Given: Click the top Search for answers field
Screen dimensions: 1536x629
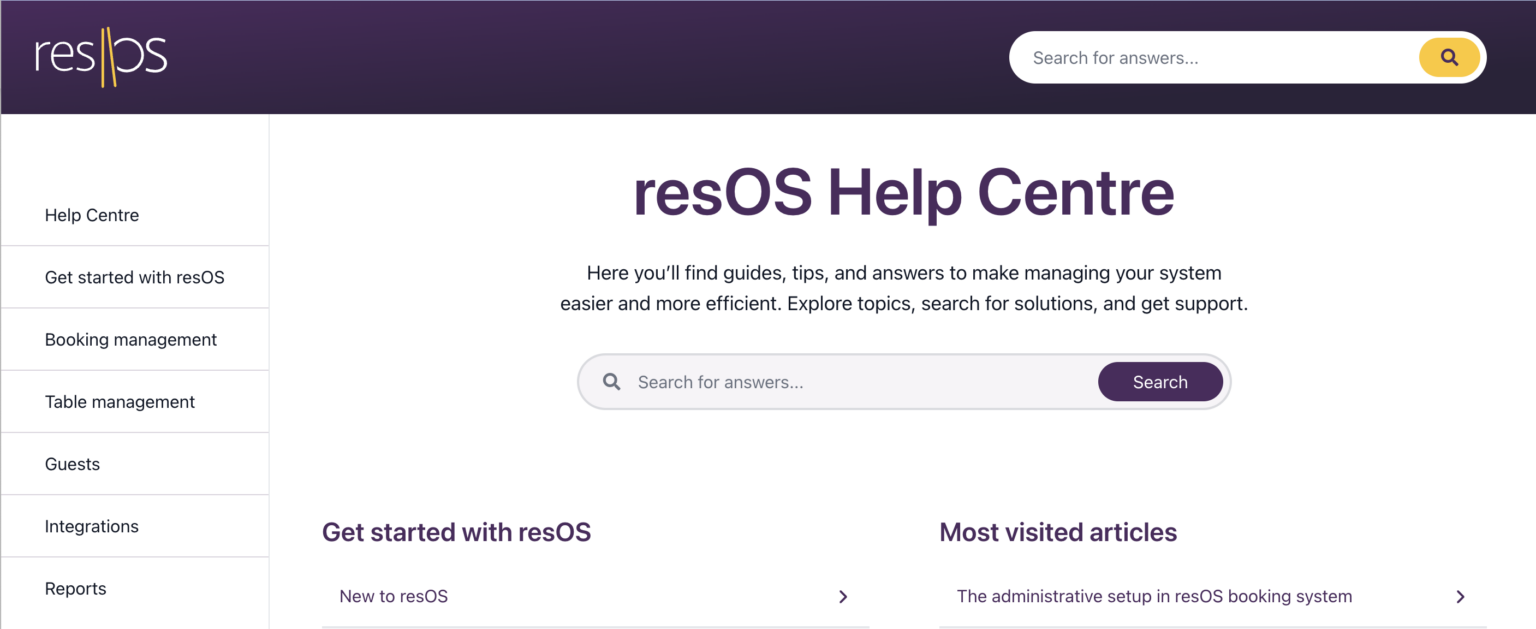Looking at the screenshot, I should [x=1200, y=57].
